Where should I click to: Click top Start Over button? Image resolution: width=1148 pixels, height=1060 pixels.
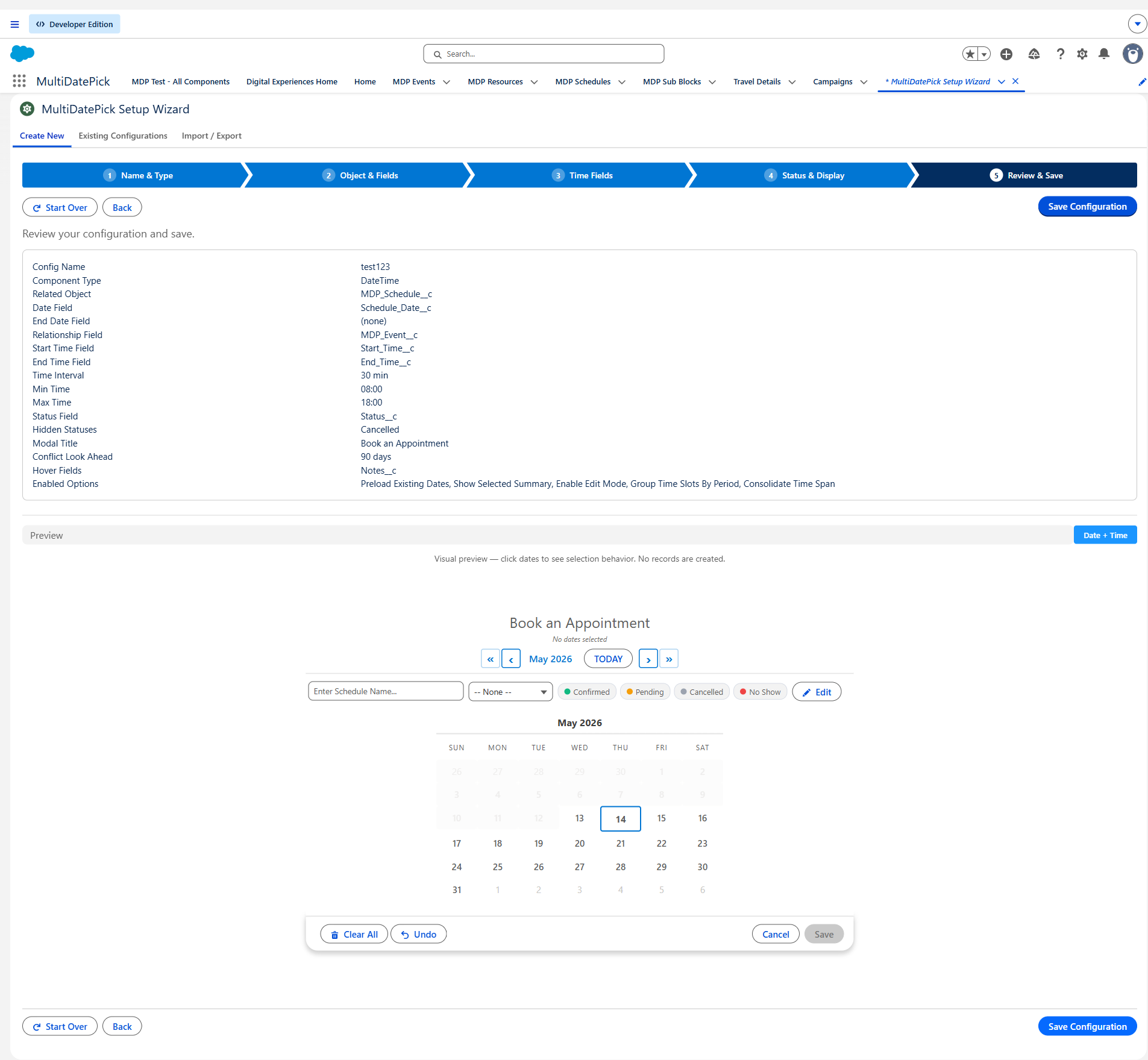60,207
